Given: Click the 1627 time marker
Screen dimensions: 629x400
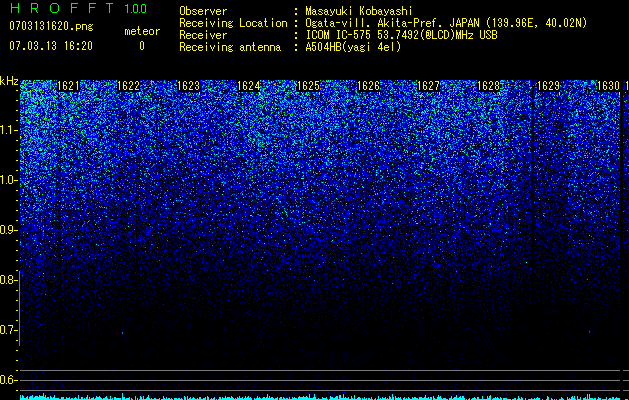Looking at the screenshot, I should pos(428,86).
